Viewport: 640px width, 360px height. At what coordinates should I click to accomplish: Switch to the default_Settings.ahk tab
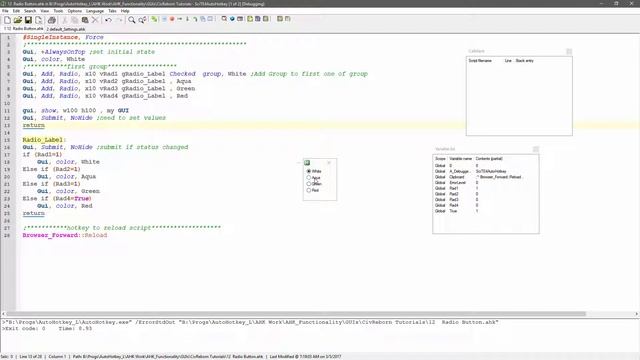pos(66,29)
